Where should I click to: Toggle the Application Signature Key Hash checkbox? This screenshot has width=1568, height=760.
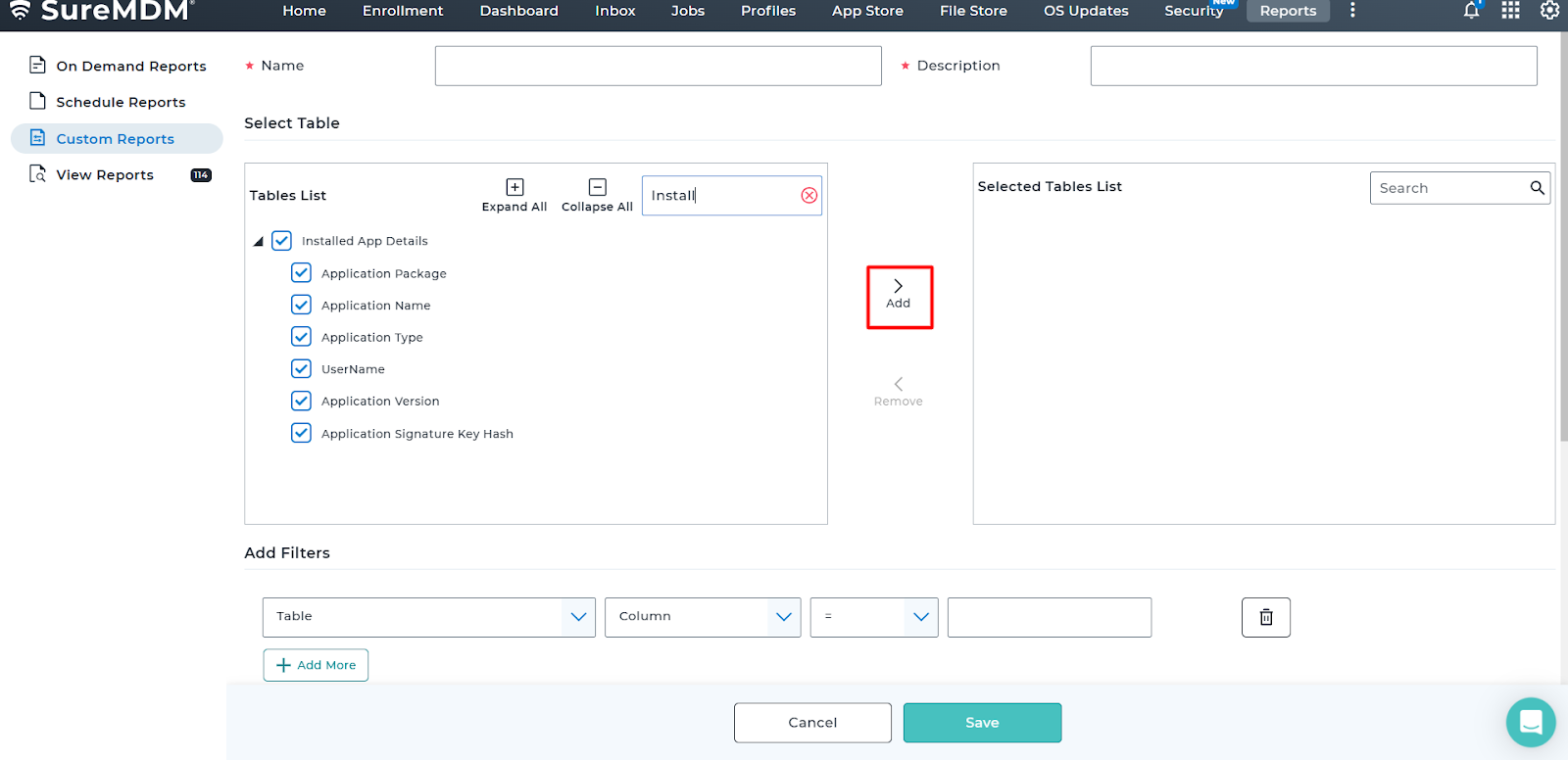[301, 433]
